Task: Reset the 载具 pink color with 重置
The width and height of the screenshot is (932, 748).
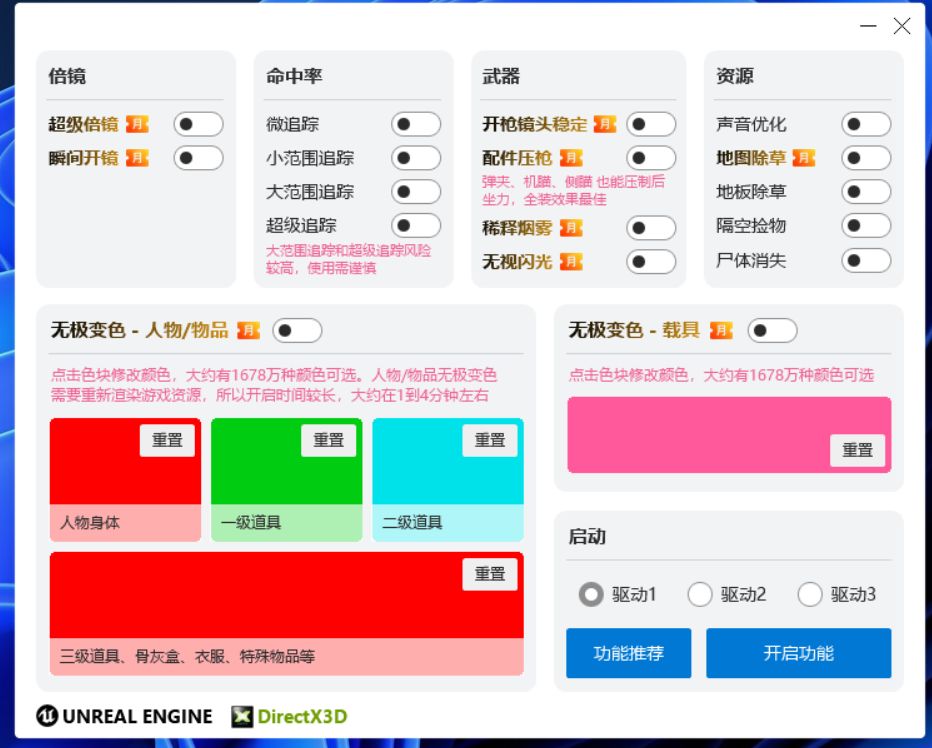Action: [857, 450]
